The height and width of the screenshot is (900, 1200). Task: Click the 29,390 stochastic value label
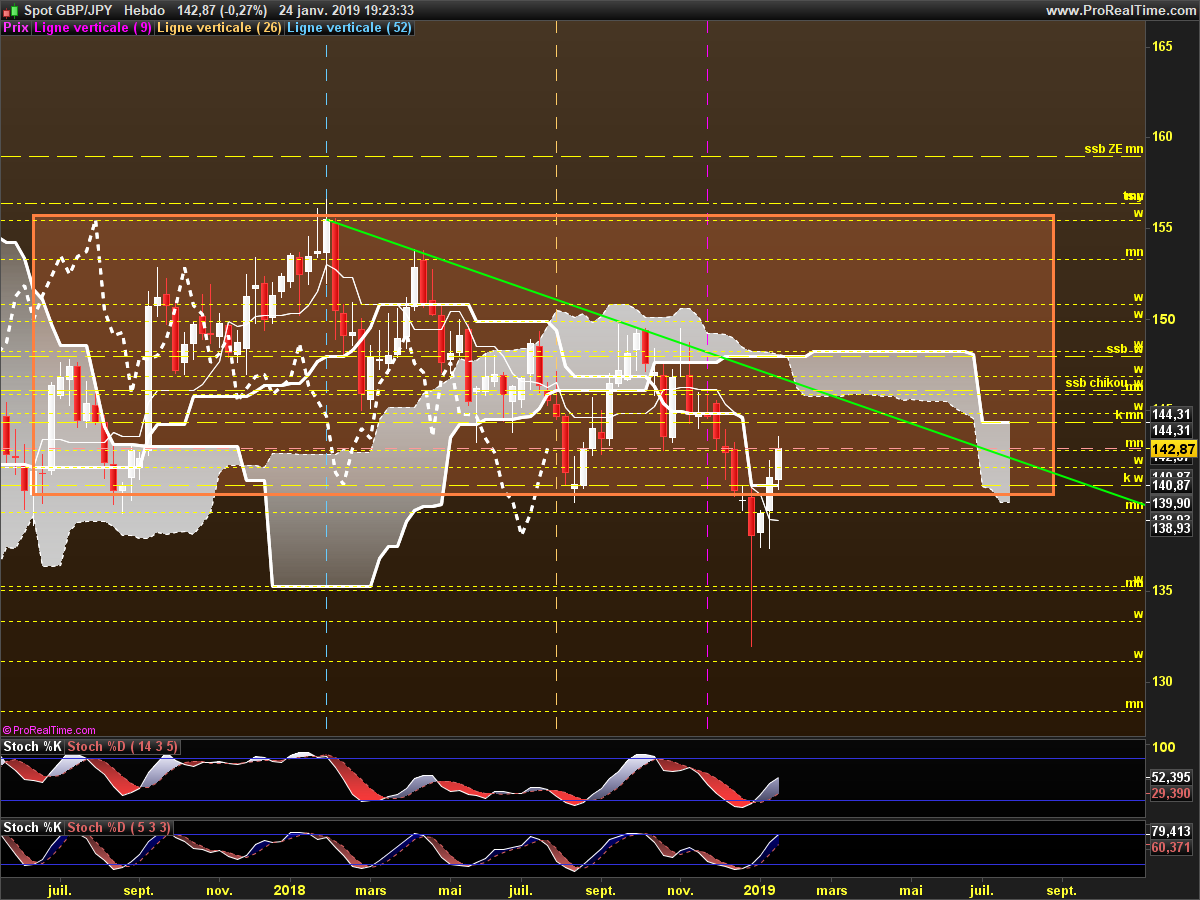[x=1171, y=793]
